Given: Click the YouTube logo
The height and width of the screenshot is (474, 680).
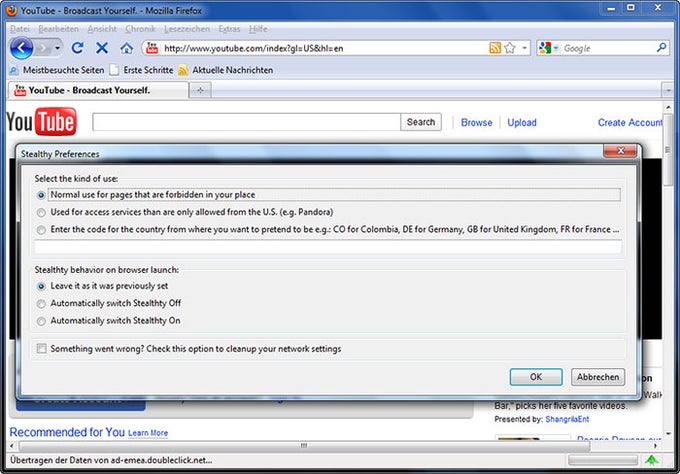Looking at the screenshot, I should click(42, 121).
